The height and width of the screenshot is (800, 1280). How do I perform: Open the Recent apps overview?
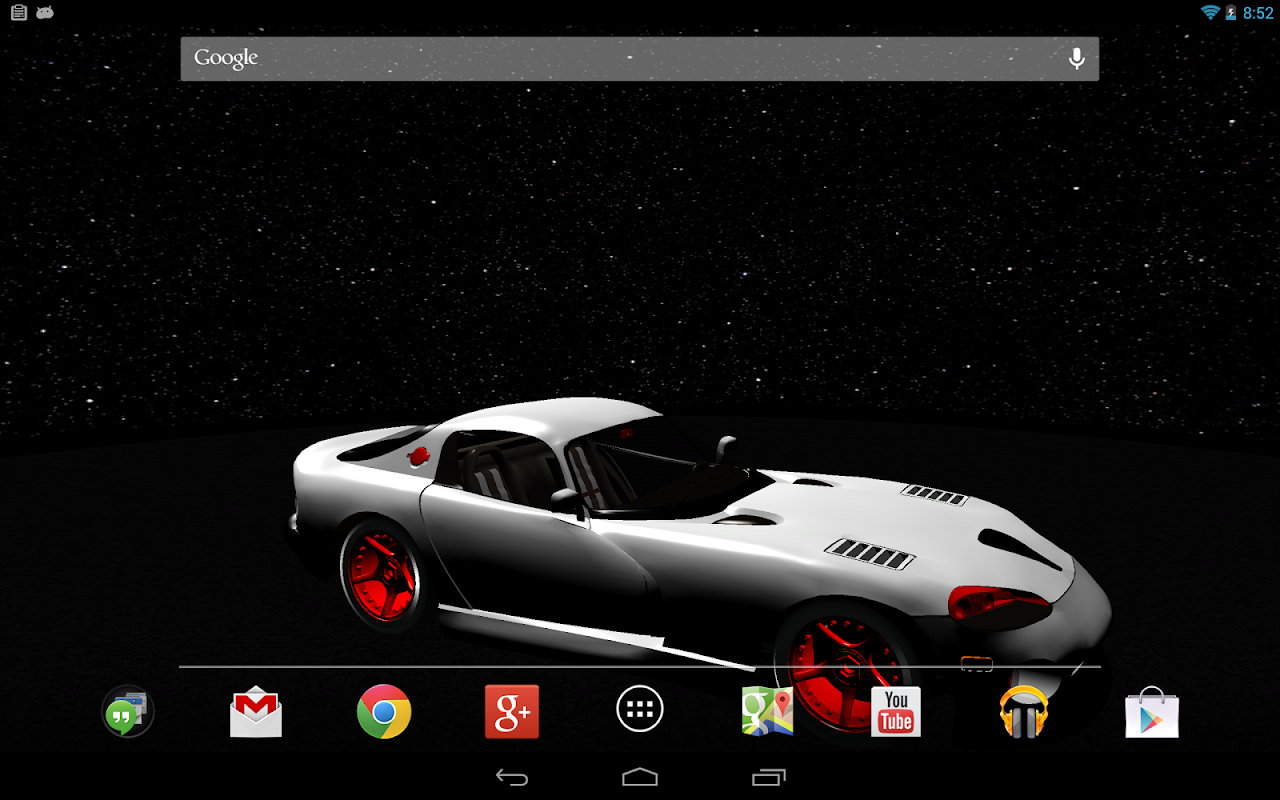coord(768,777)
